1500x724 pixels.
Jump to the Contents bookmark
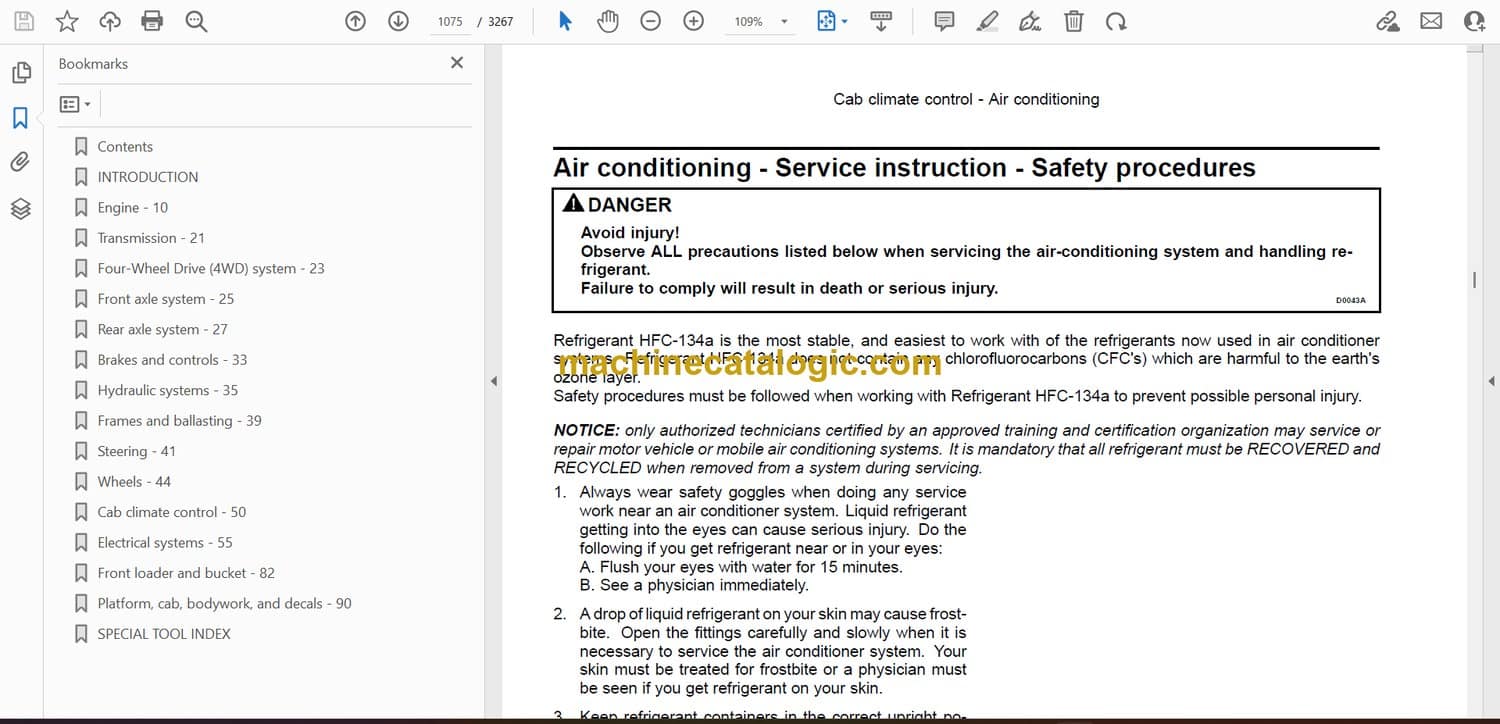pos(125,146)
